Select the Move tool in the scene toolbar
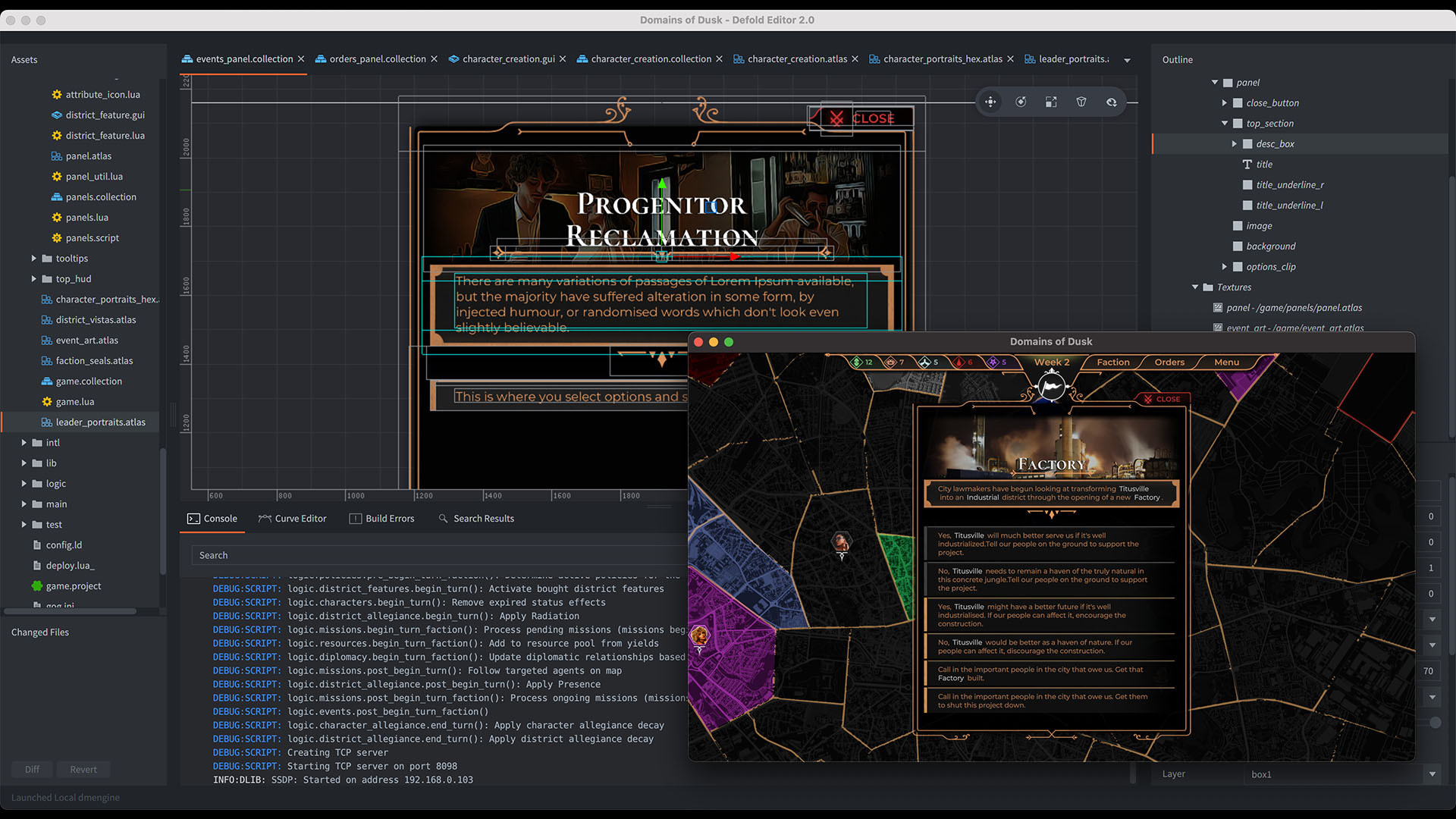 [x=990, y=101]
